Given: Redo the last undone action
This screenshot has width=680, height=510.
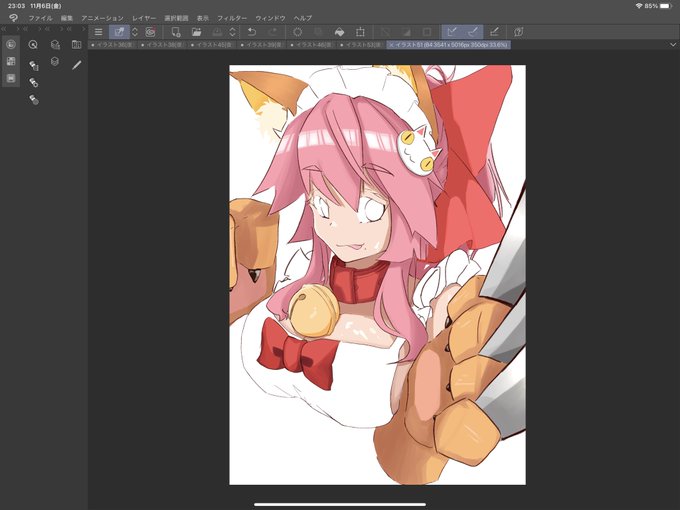Looking at the screenshot, I should click(x=272, y=32).
